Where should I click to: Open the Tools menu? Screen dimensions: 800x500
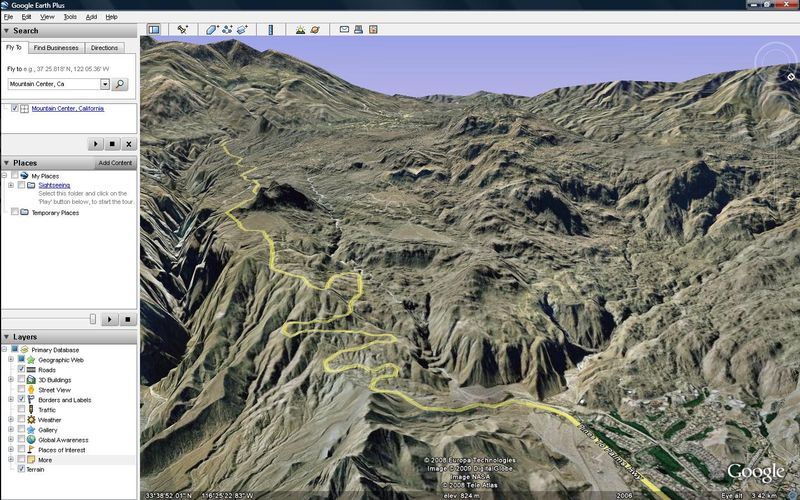[x=70, y=17]
